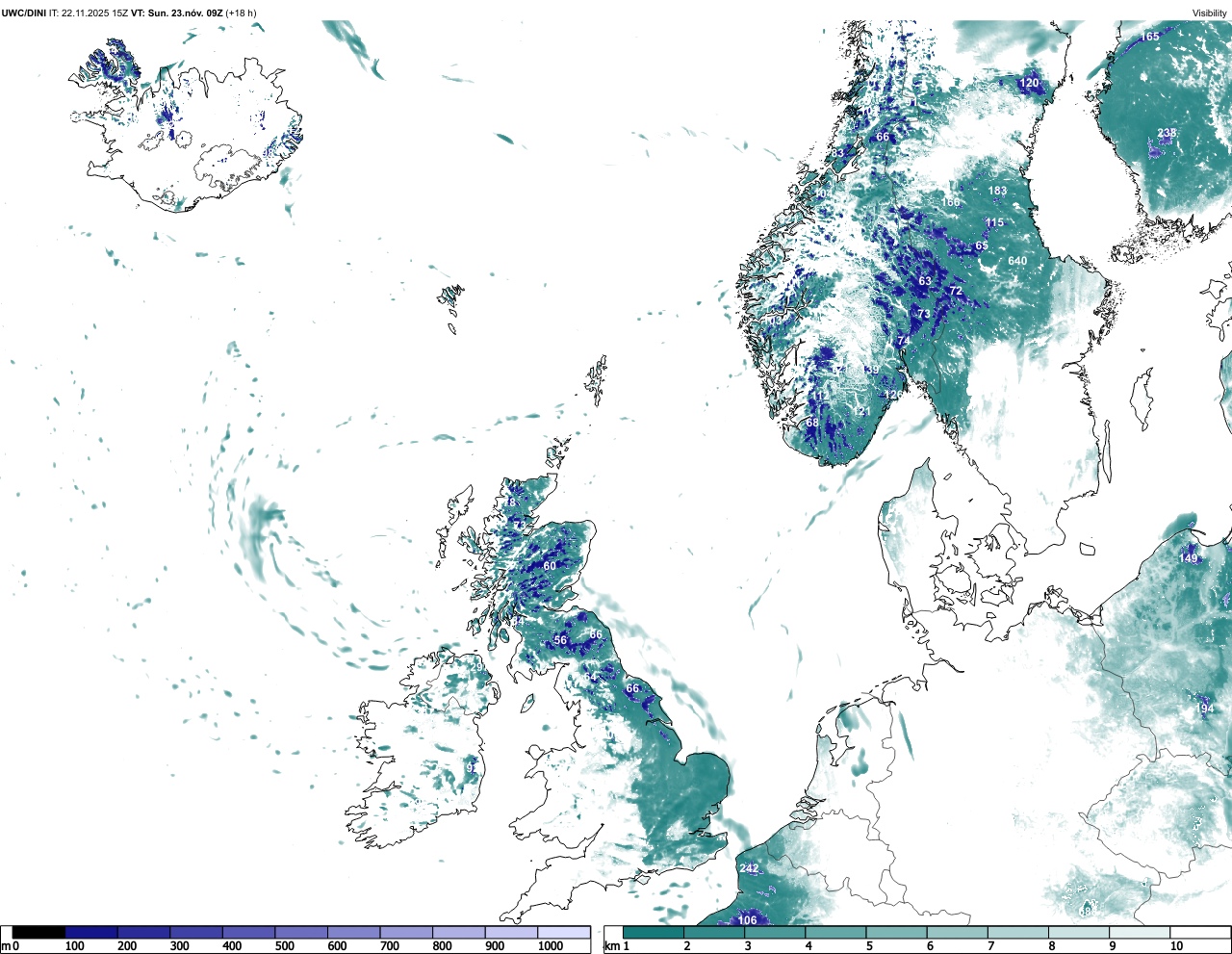This screenshot has width=1232, height=954.
Task: Click the '7' label on km scale
Action: 990,946
